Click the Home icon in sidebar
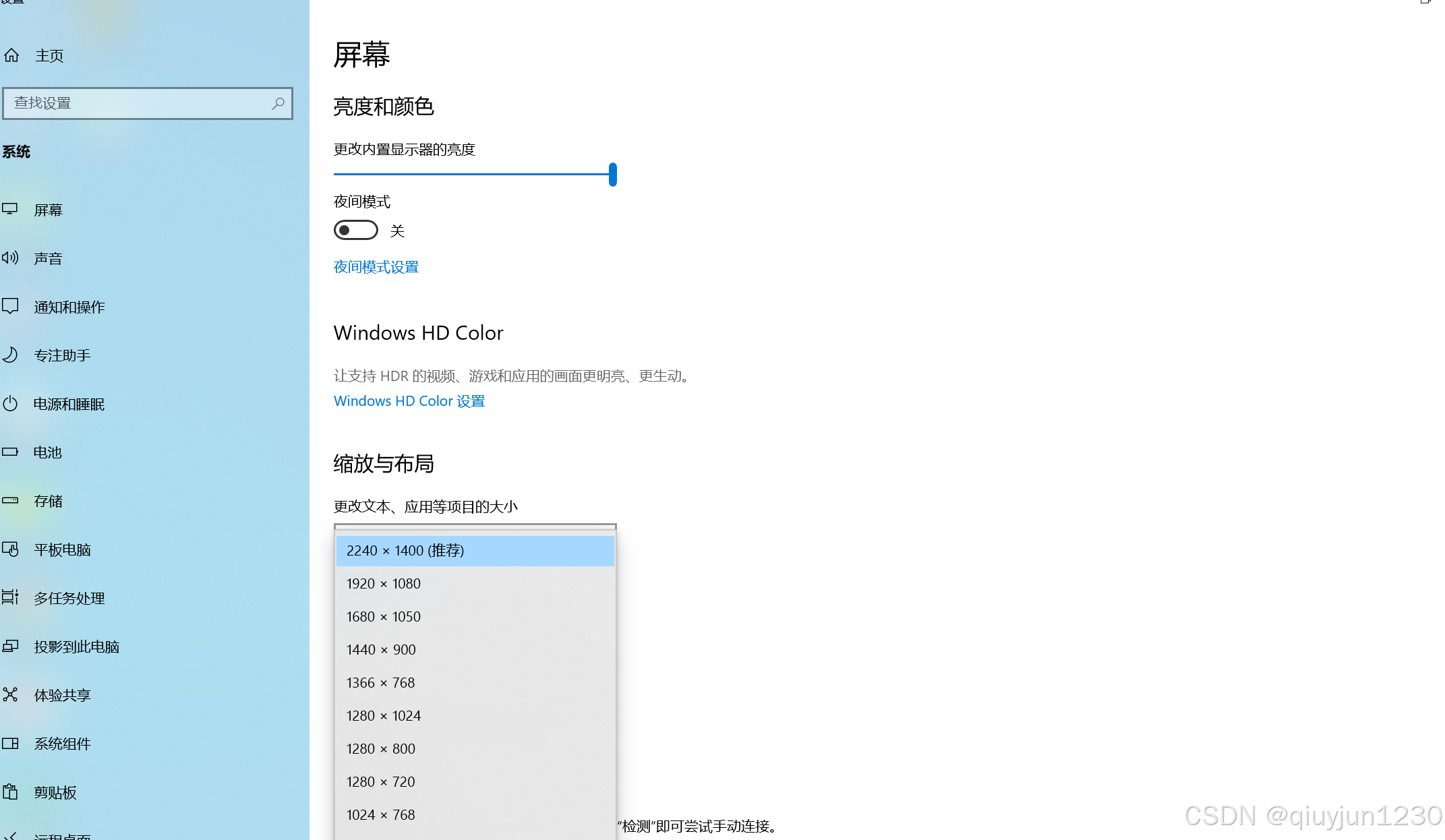Image resolution: width=1445 pixels, height=840 pixels. (11, 55)
